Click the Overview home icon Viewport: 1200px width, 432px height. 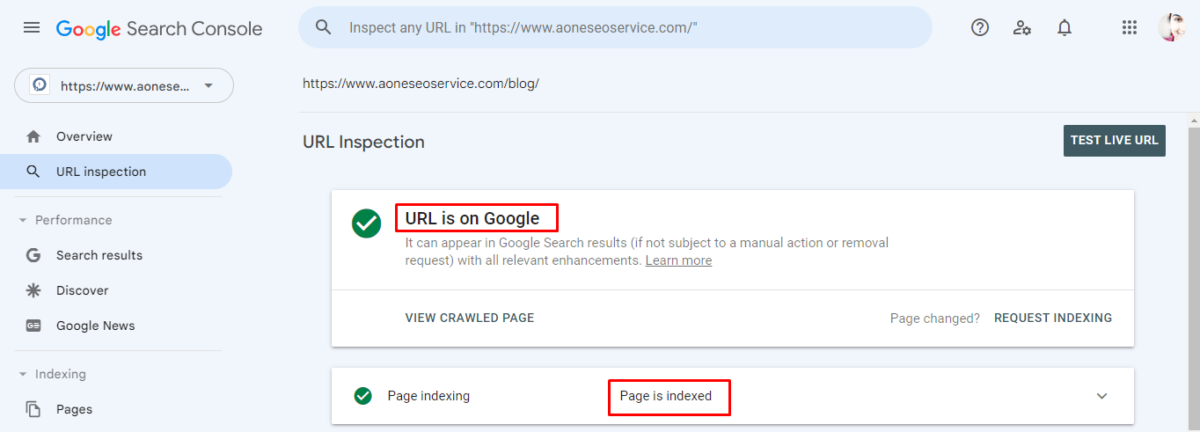click(33, 136)
